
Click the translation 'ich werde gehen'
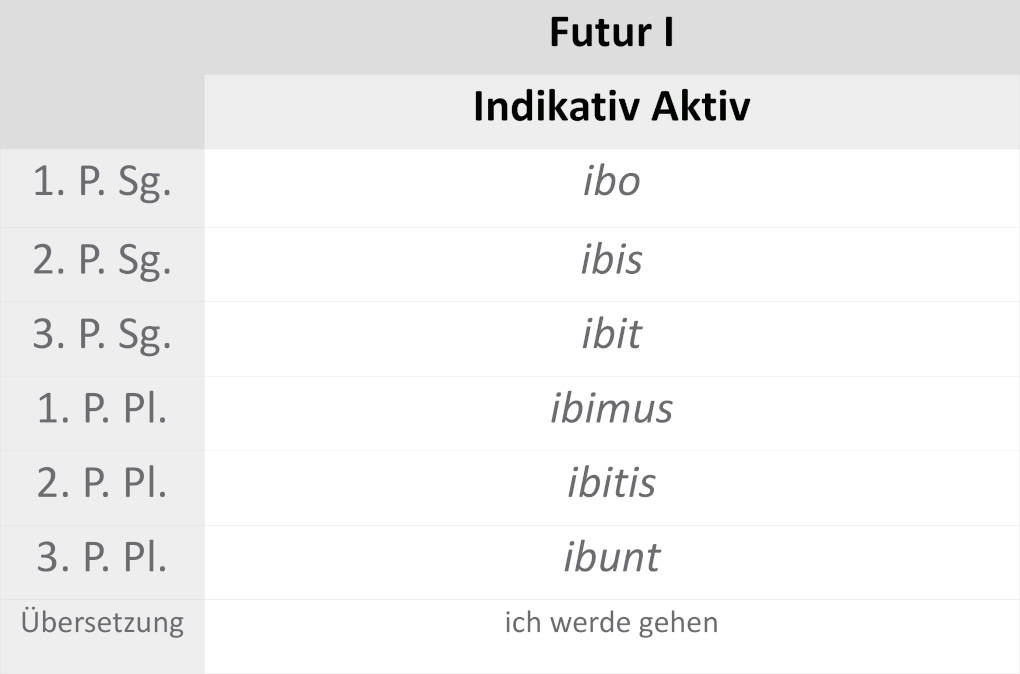pos(611,623)
